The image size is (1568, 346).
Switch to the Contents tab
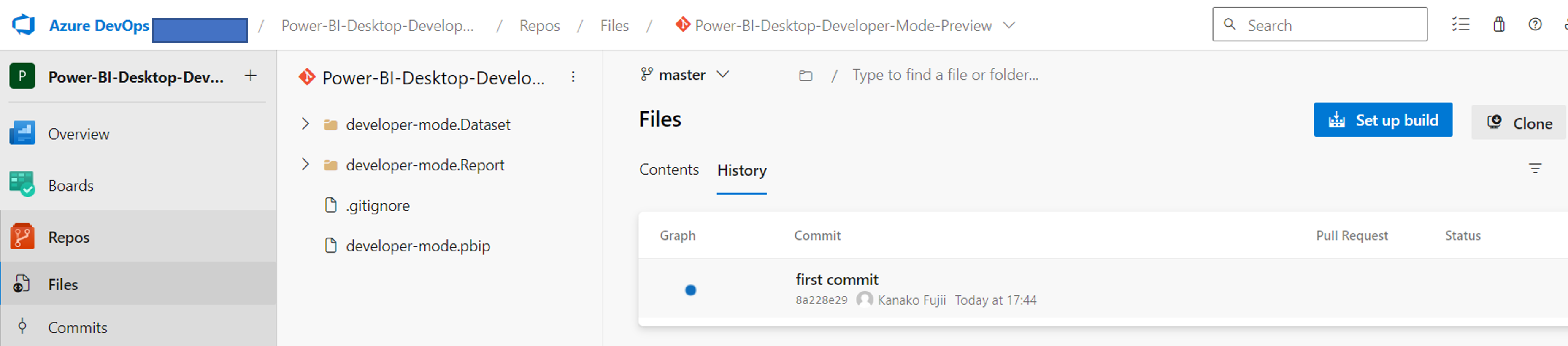[x=668, y=170]
